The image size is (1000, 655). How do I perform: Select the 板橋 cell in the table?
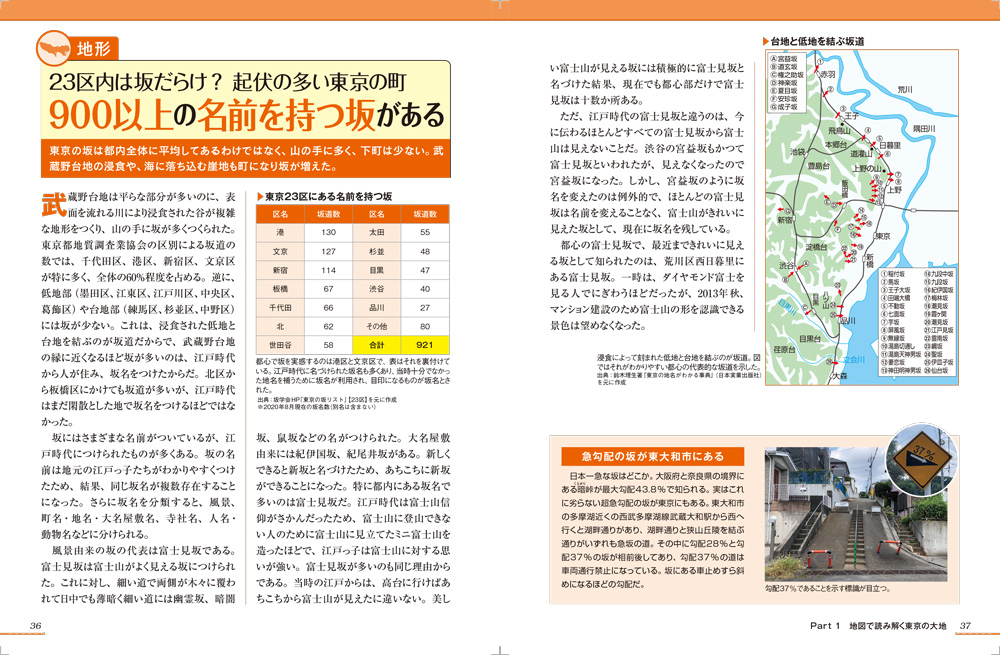(280, 289)
